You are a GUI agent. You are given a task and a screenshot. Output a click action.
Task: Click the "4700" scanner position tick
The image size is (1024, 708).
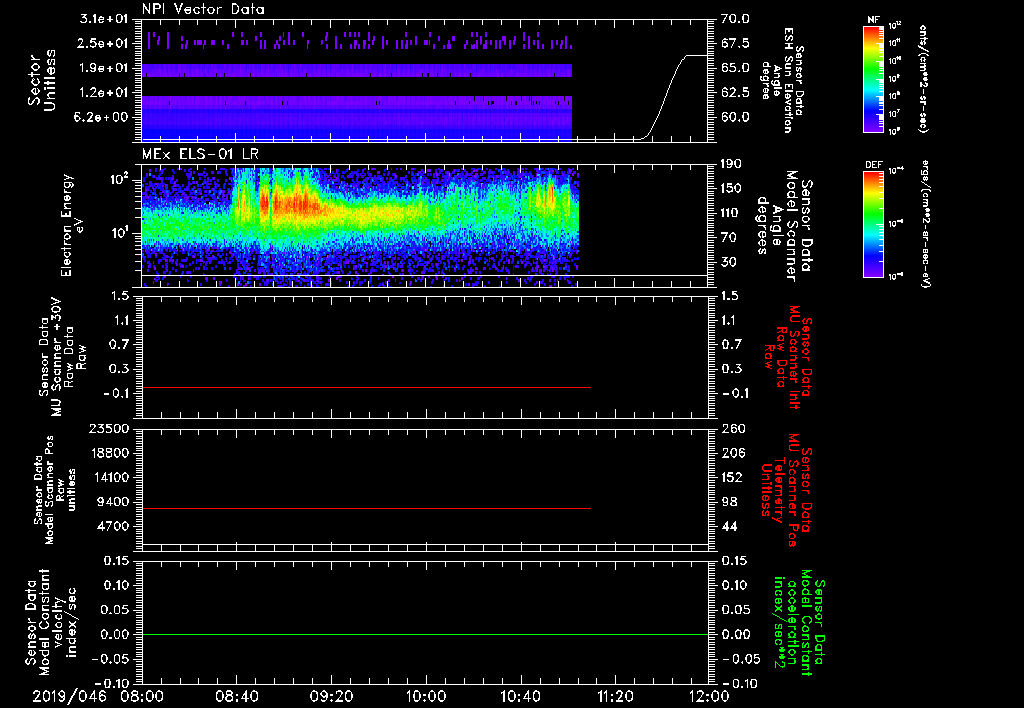pyautogui.click(x=112, y=526)
